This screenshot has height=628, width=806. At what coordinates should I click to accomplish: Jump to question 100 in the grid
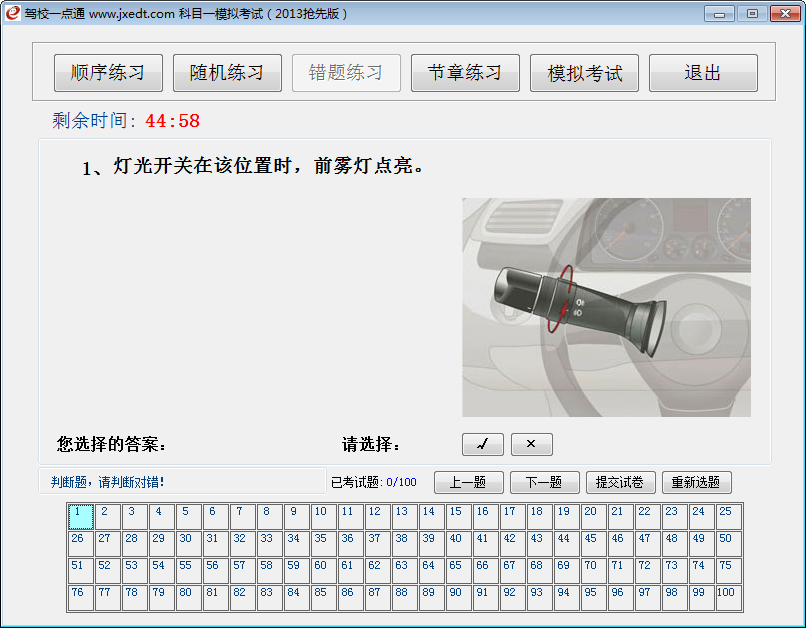[x=726, y=592]
